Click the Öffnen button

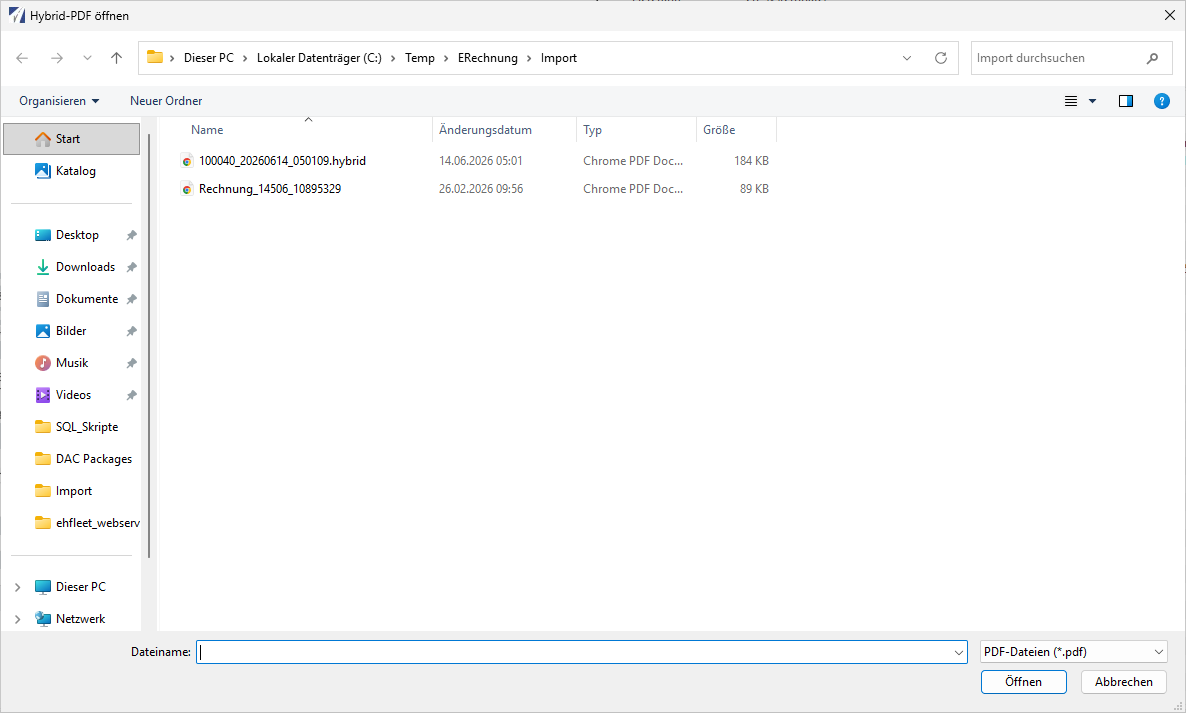pos(1023,682)
